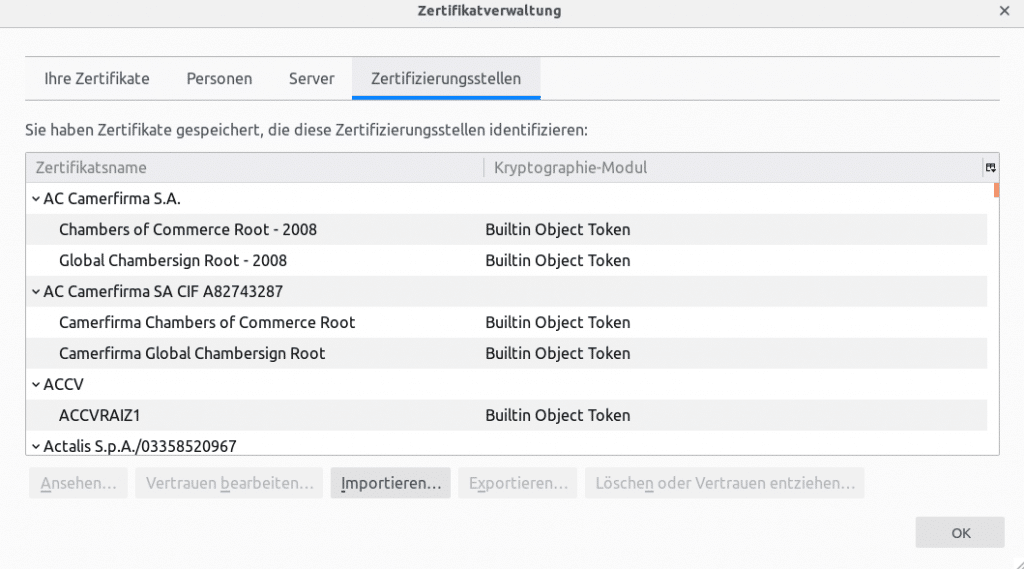Select Camerfirma Global Chambersign Root row

click(x=192, y=354)
